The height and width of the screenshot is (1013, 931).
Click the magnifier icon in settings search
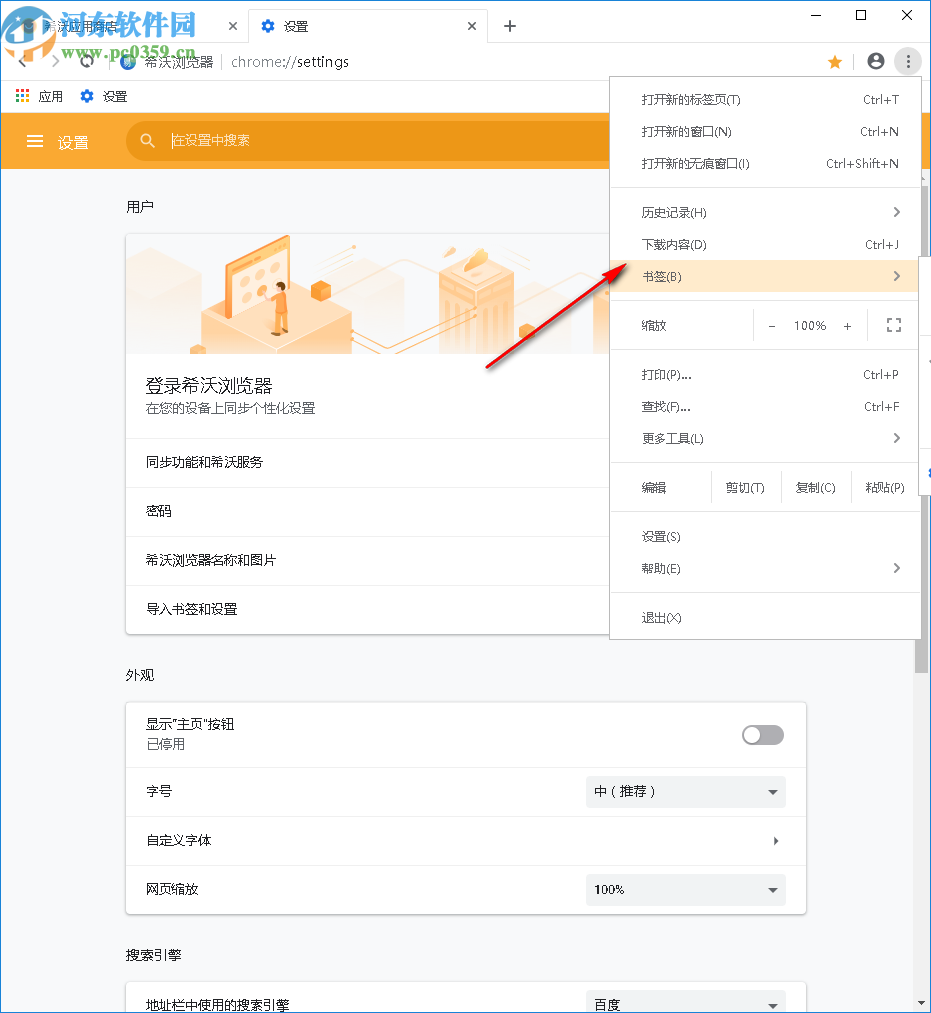tap(147, 140)
